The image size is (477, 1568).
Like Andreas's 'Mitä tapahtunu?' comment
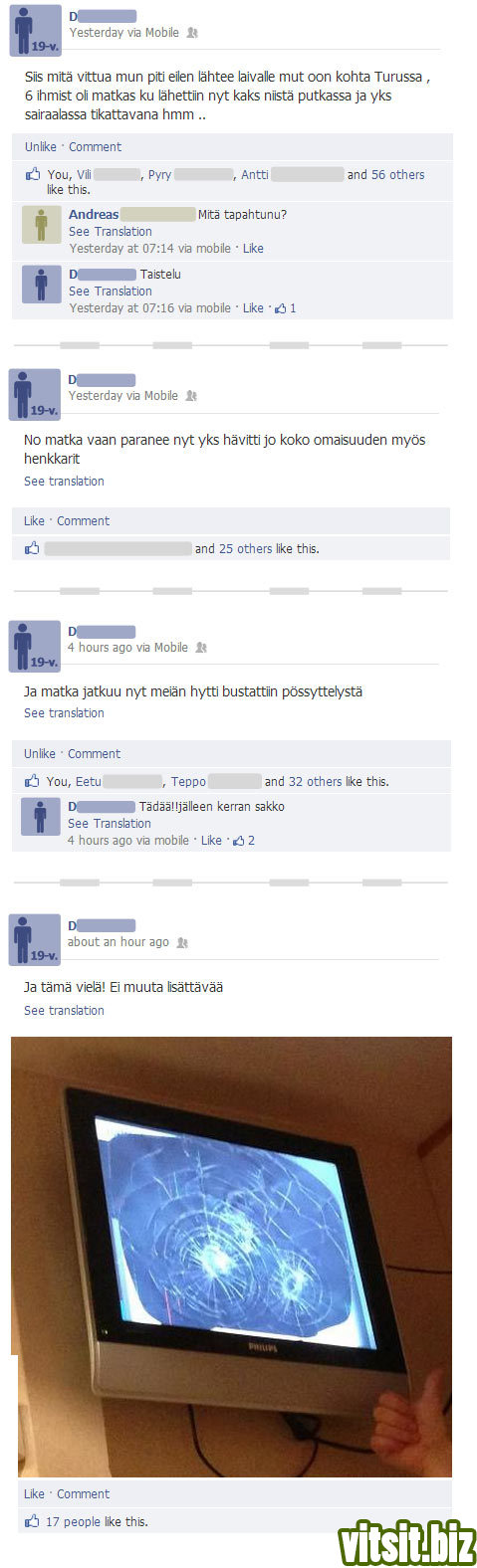(253, 249)
